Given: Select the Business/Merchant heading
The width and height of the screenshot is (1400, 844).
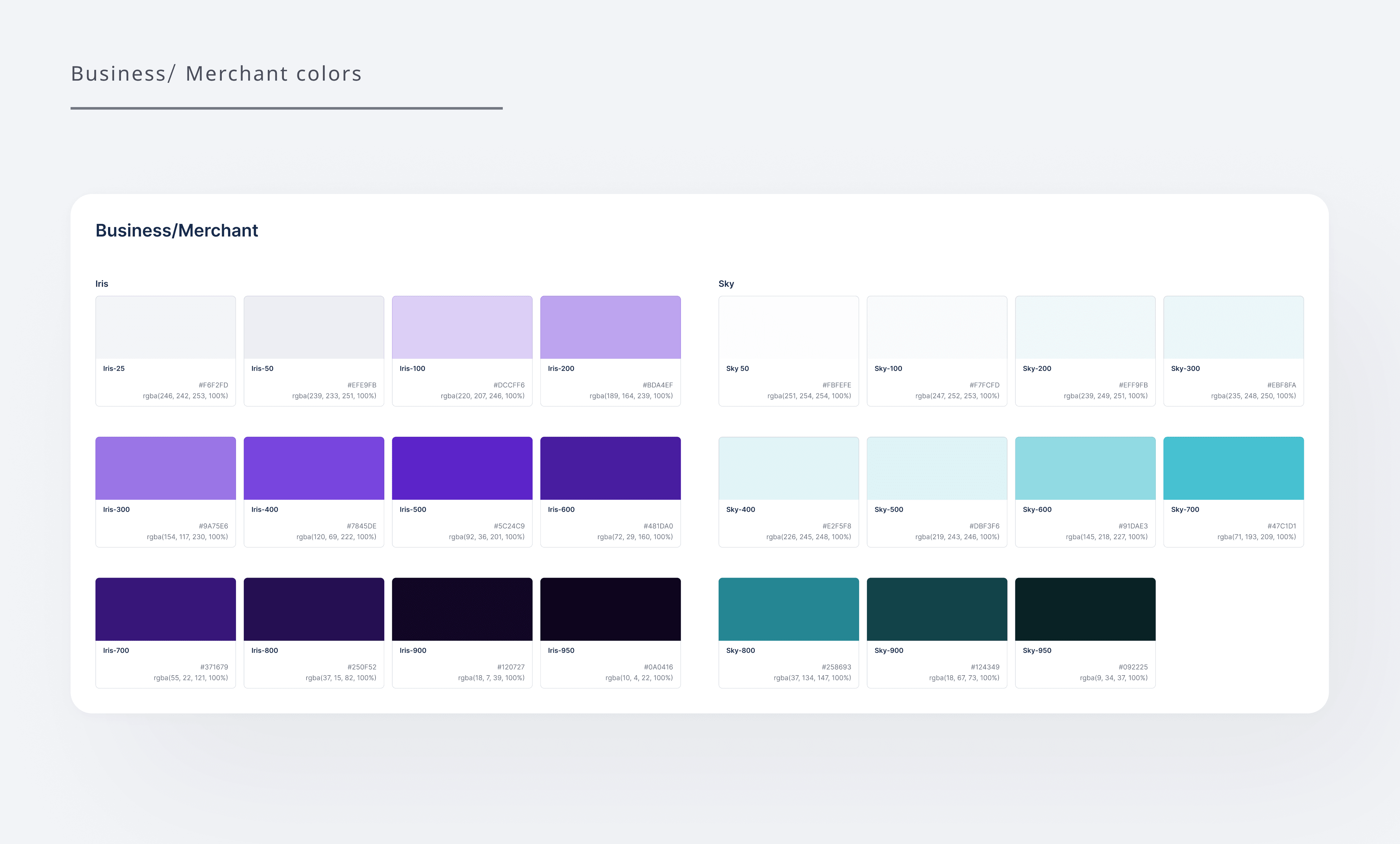Looking at the screenshot, I should pyautogui.click(x=177, y=230).
